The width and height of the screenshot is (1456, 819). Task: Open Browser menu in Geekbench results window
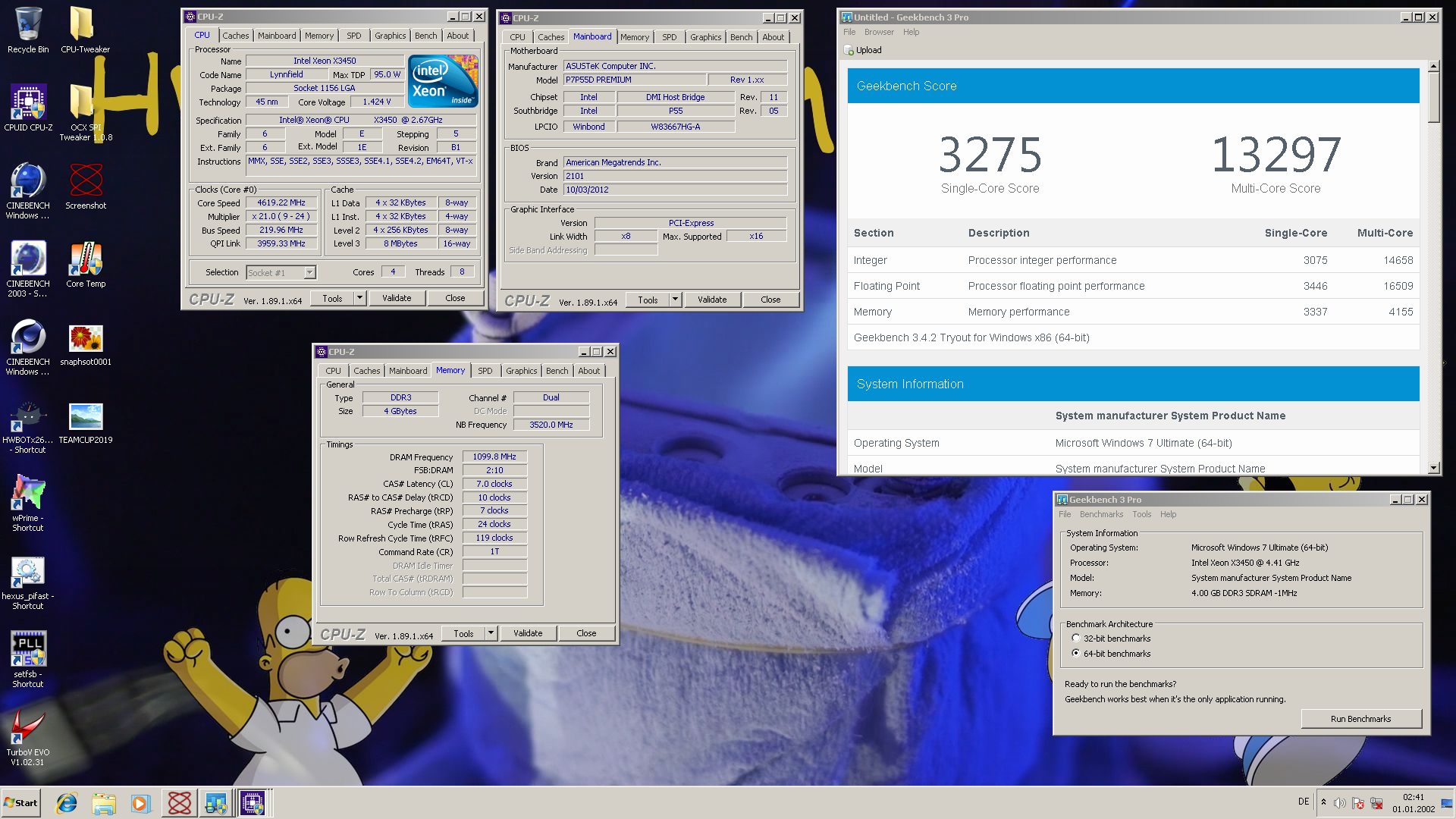point(879,32)
